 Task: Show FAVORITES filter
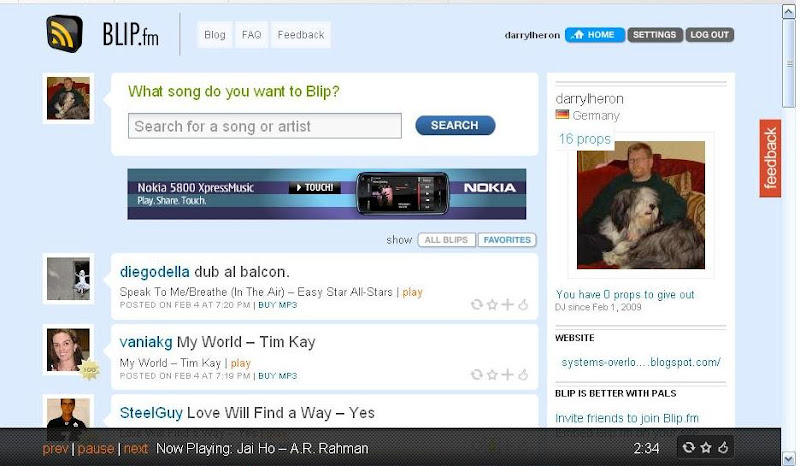click(x=507, y=240)
